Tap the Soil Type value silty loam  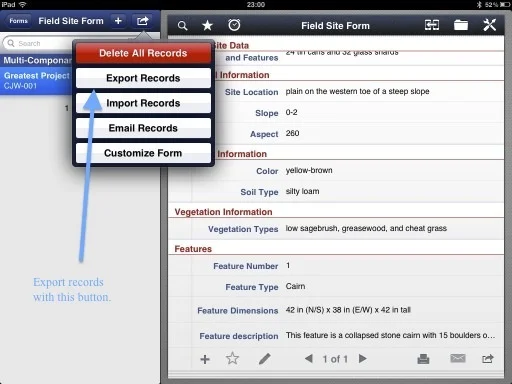(x=302, y=191)
